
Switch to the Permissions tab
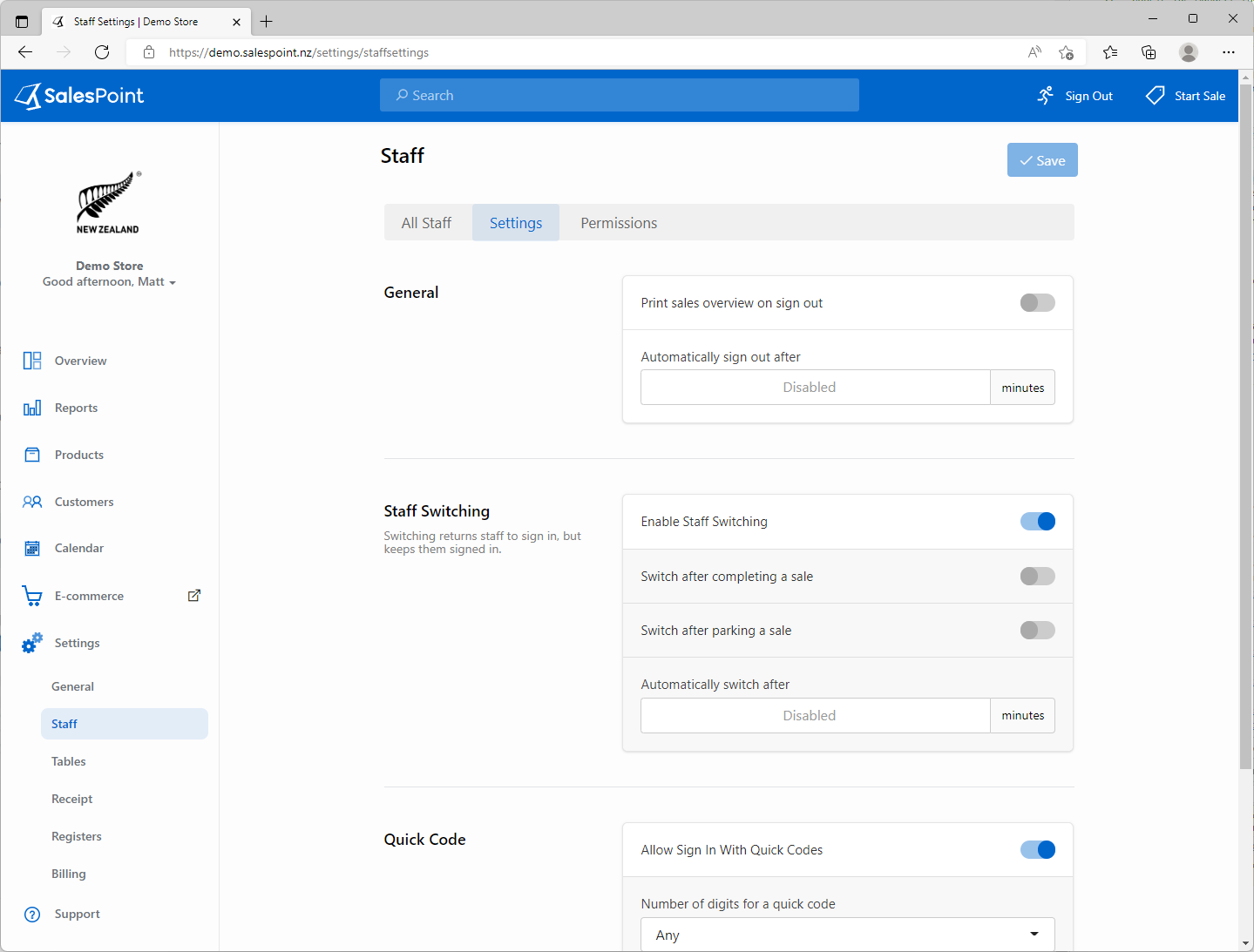619,223
